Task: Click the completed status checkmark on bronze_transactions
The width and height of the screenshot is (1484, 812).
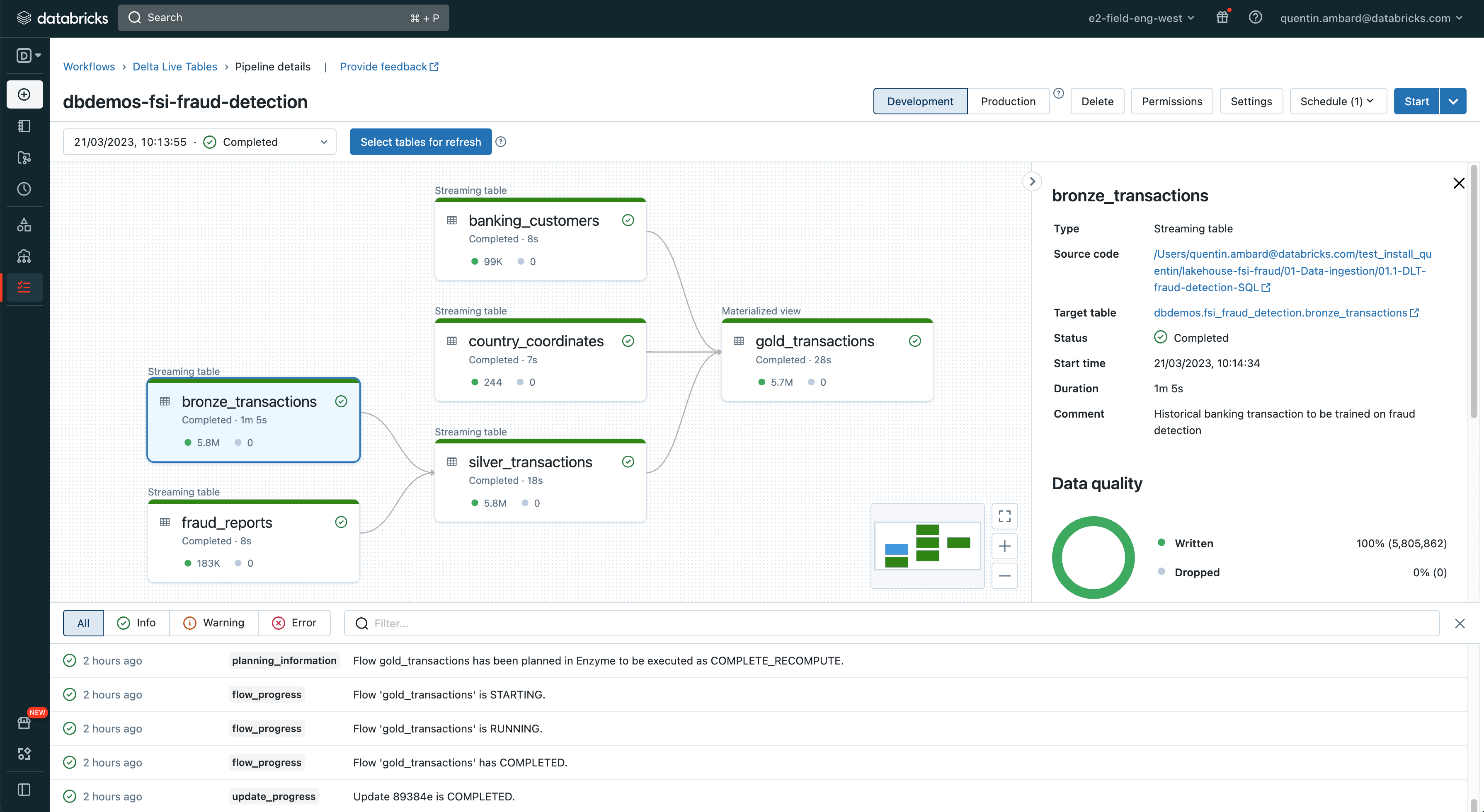Action: coord(339,401)
